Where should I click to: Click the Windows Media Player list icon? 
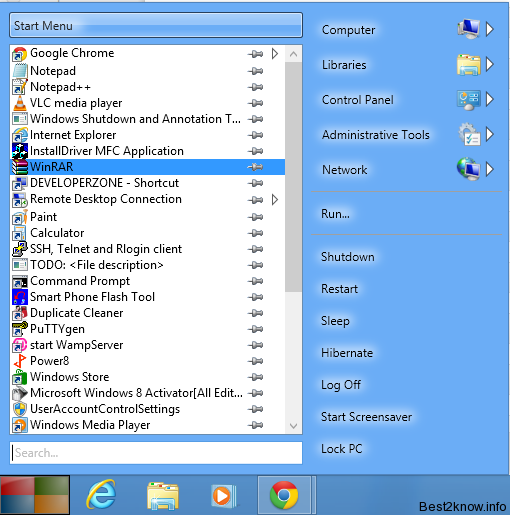[x=20, y=425]
